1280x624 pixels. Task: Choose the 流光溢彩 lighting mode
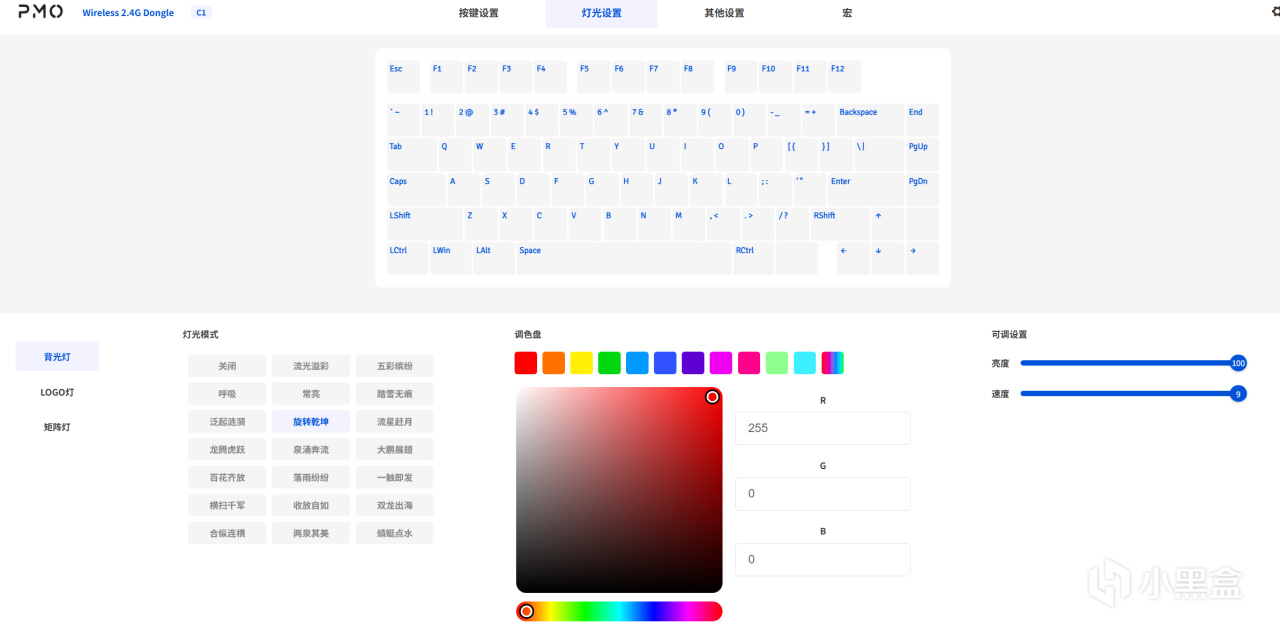pyautogui.click(x=311, y=366)
